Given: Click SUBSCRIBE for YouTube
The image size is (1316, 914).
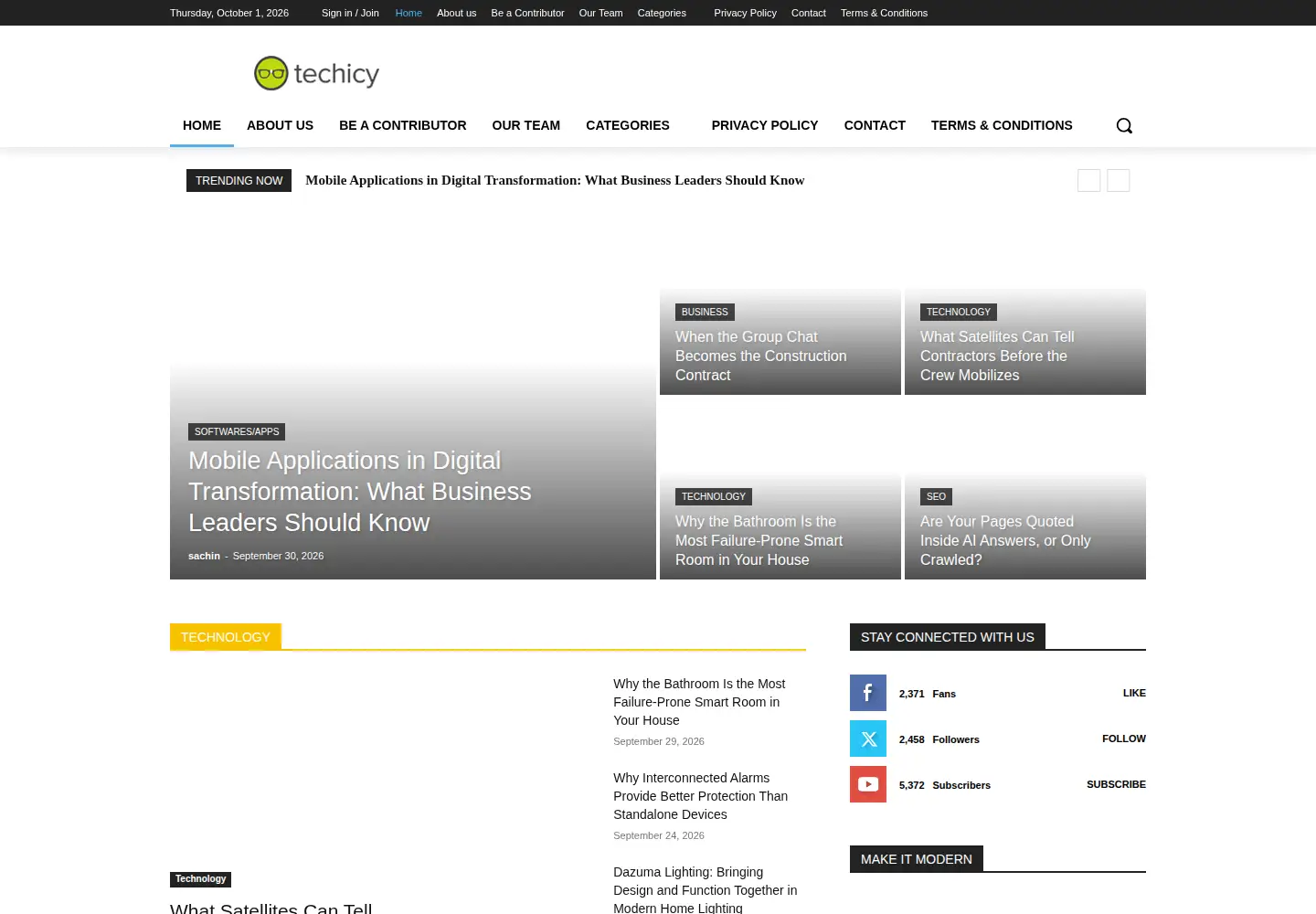Looking at the screenshot, I should (x=1116, y=784).
